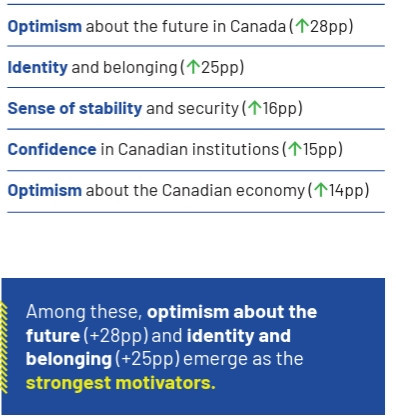The width and height of the screenshot is (396, 418).
Task: Click the bold Sense of stability text
Action: [75, 109]
